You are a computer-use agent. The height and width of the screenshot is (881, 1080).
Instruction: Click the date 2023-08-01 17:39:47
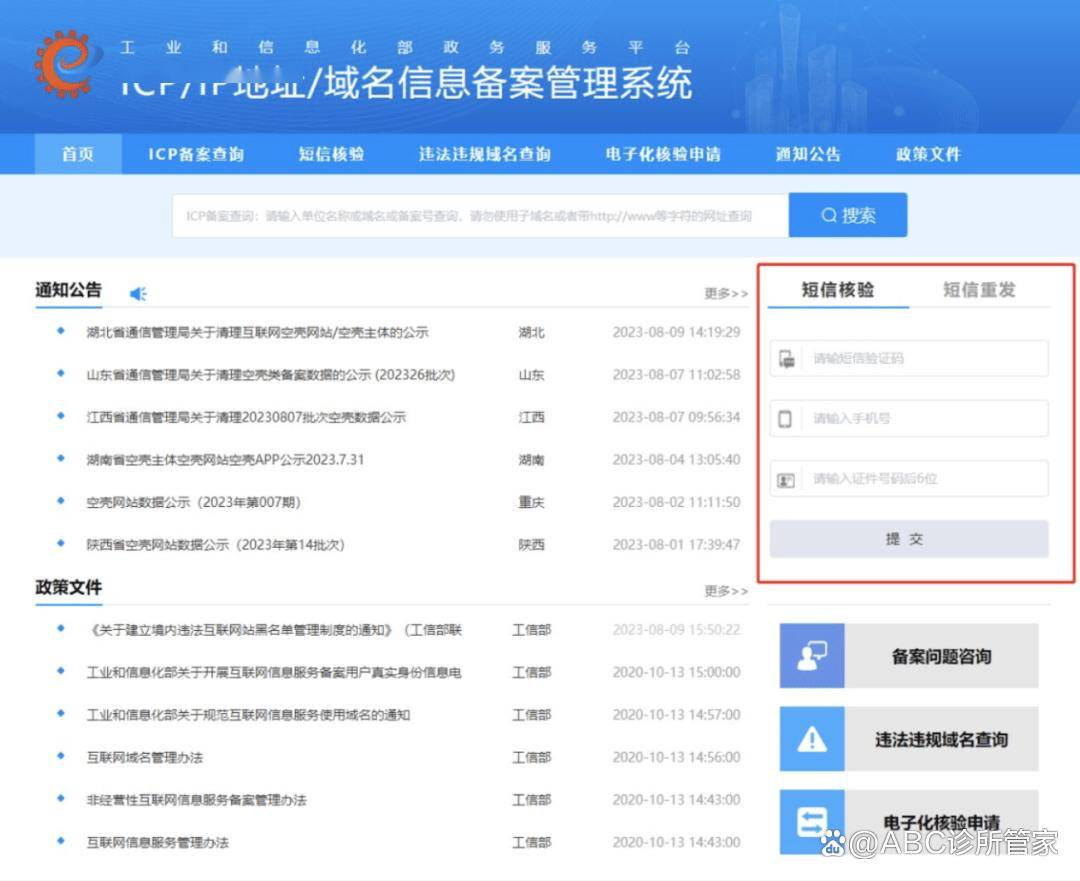click(676, 545)
